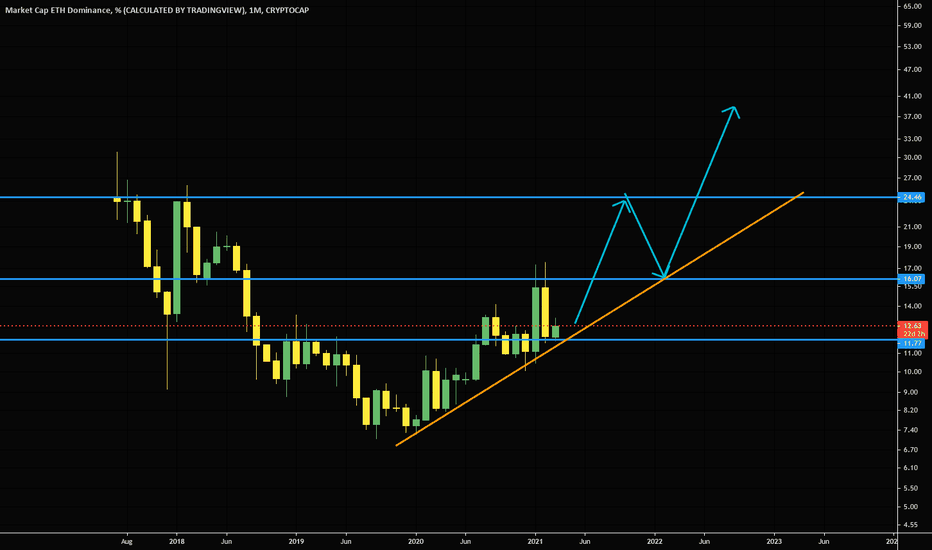Click the Aug label on time axis
This screenshot has height=550, width=932.
pyautogui.click(x=126, y=542)
